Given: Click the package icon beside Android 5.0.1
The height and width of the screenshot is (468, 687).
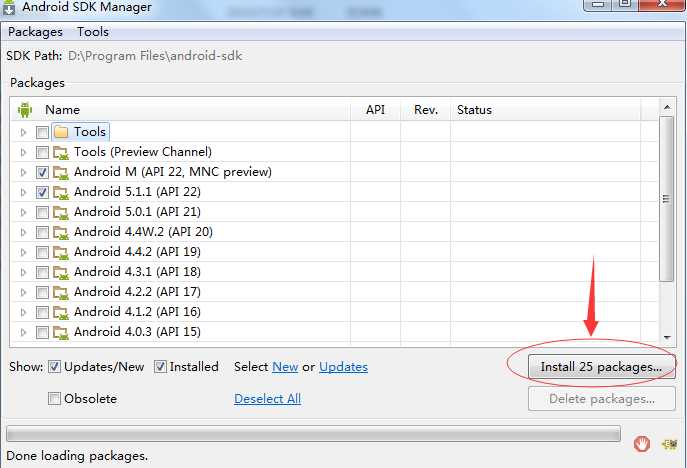Looking at the screenshot, I should (x=60, y=213).
